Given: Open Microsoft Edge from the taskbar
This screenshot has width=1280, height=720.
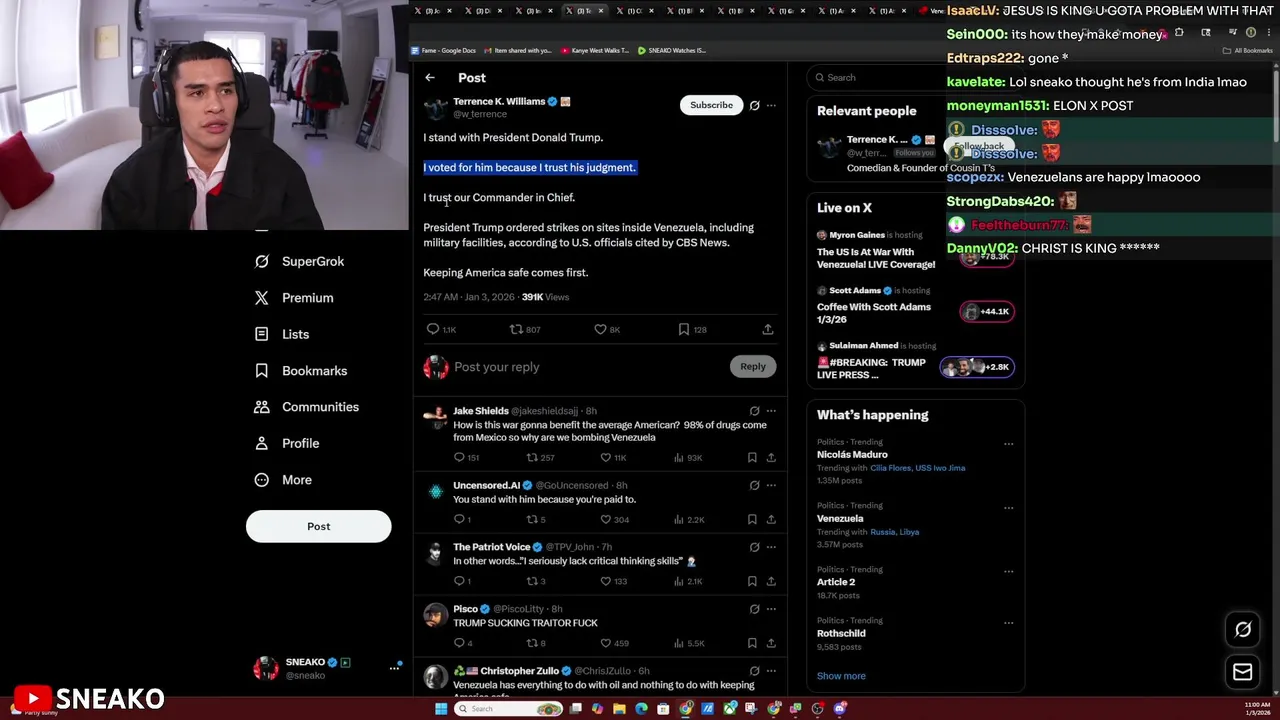Looking at the screenshot, I should 641,709.
